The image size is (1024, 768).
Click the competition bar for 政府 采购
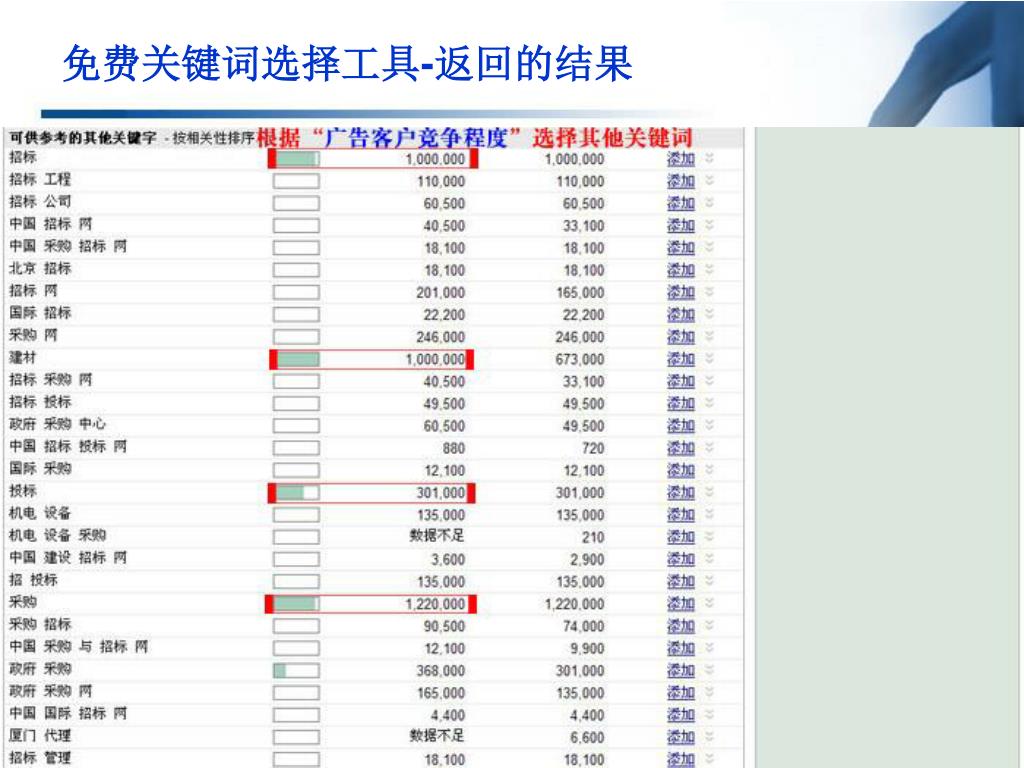click(296, 671)
